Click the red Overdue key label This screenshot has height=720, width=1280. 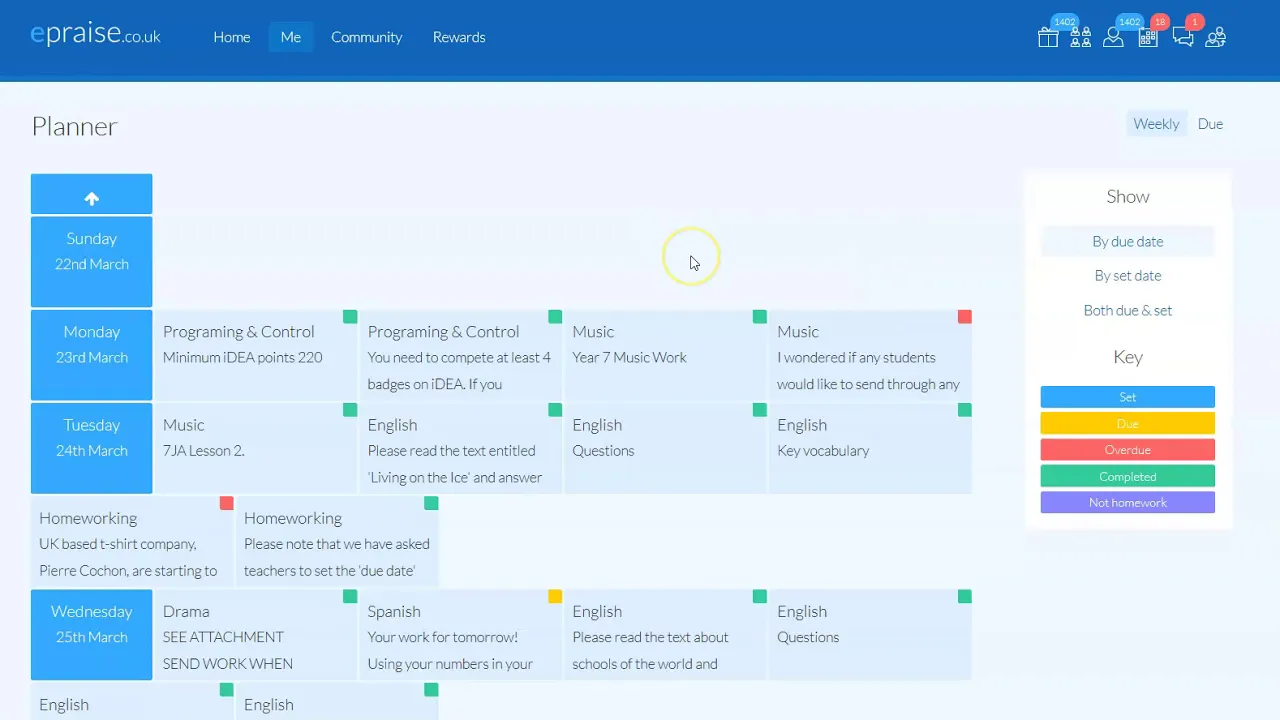tap(1128, 450)
